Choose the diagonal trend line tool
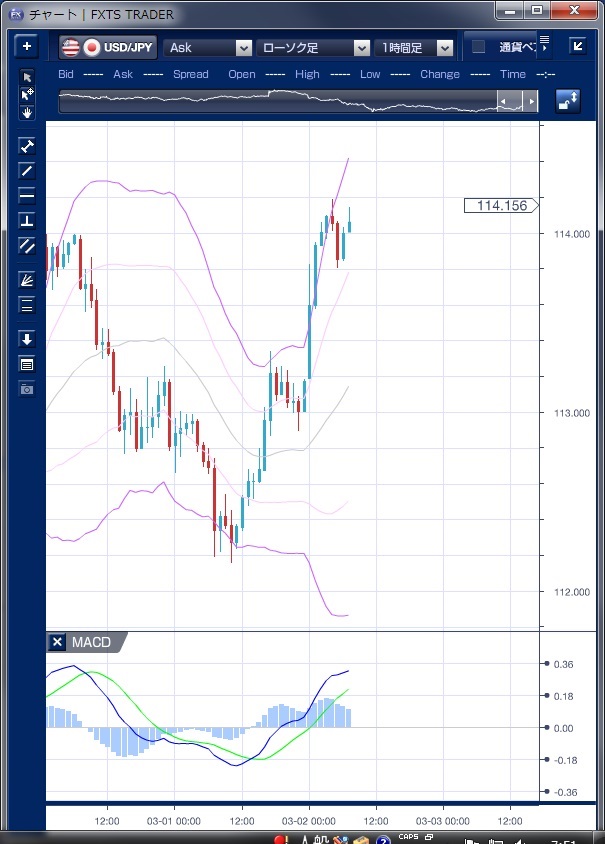 pyautogui.click(x=27, y=171)
